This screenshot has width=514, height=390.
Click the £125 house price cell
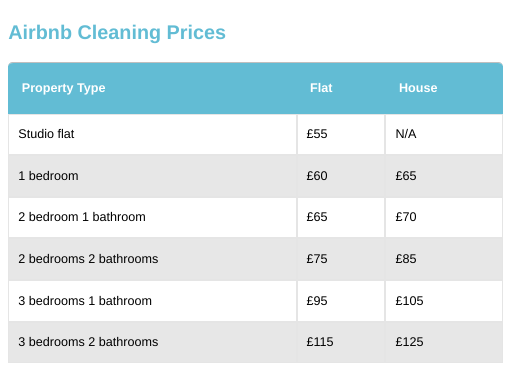pyautogui.click(x=409, y=342)
